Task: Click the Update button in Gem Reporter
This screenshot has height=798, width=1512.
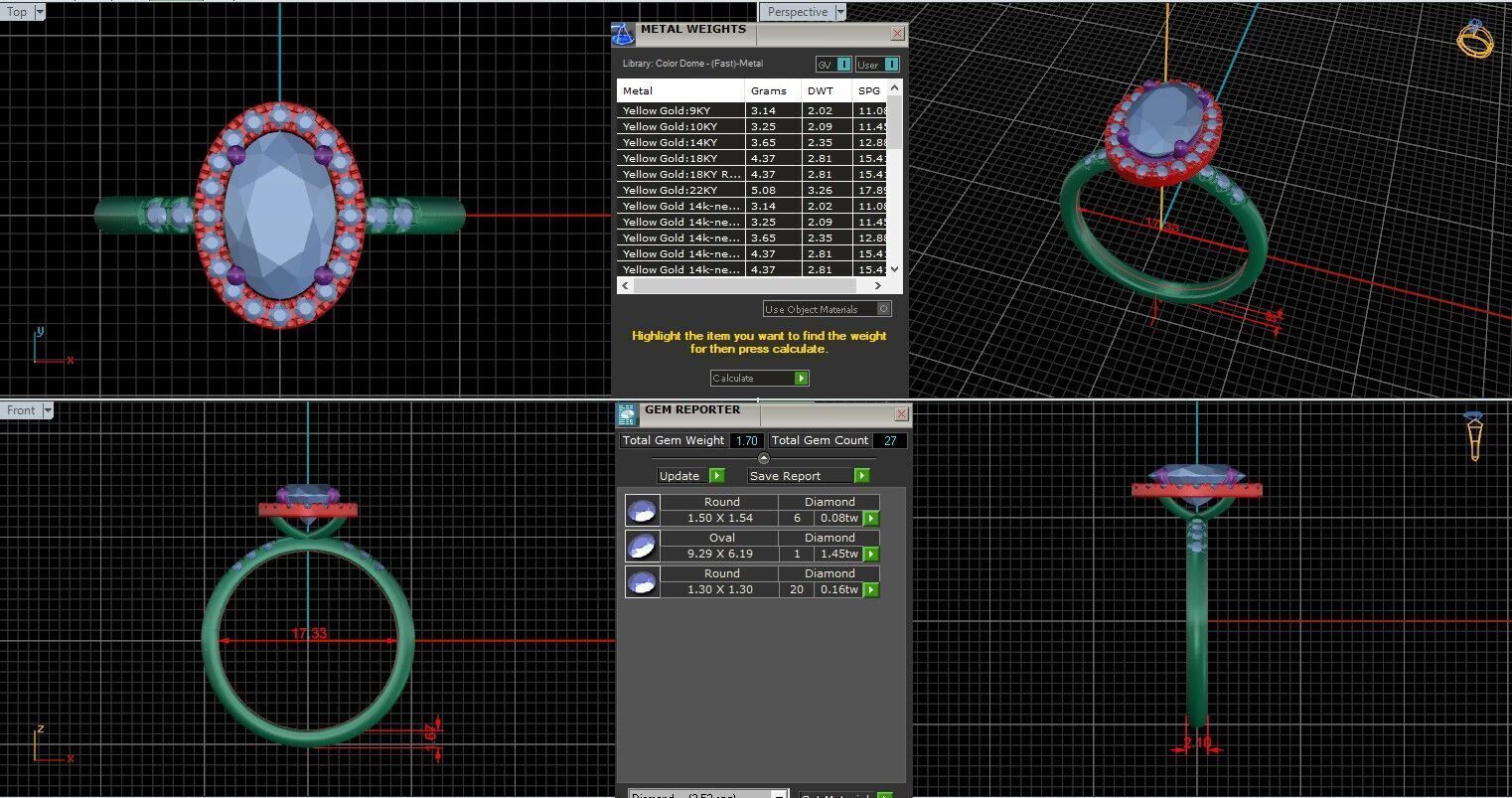Action: (690, 476)
